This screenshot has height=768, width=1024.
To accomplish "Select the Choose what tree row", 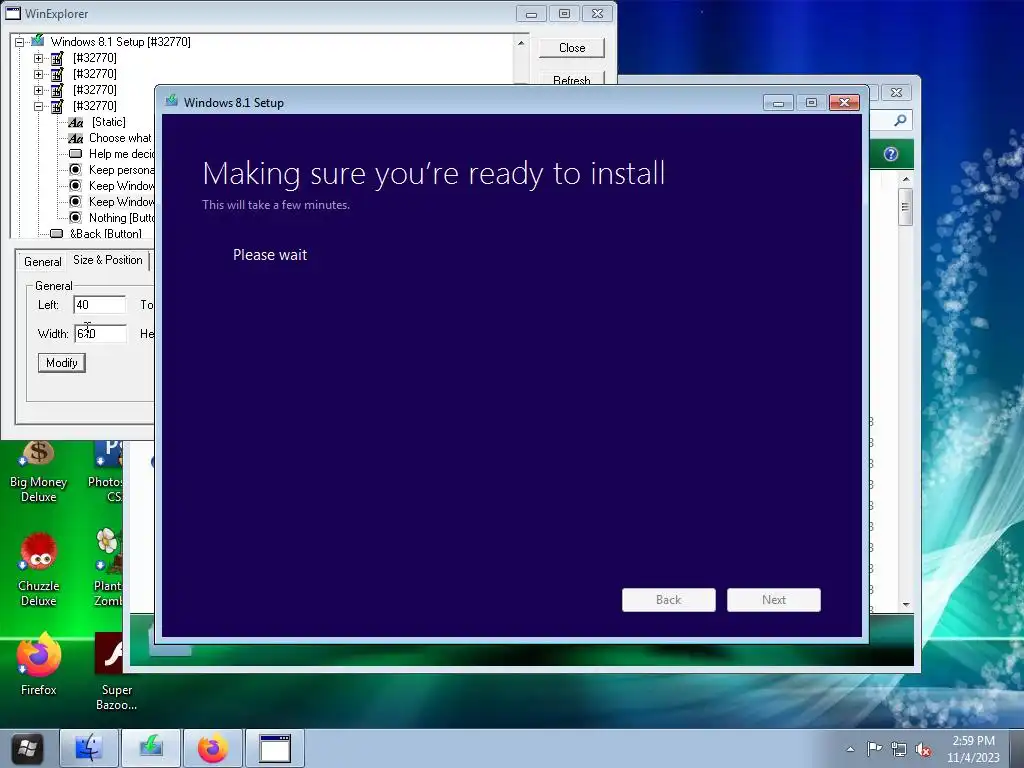I will [x=120, y=138].
